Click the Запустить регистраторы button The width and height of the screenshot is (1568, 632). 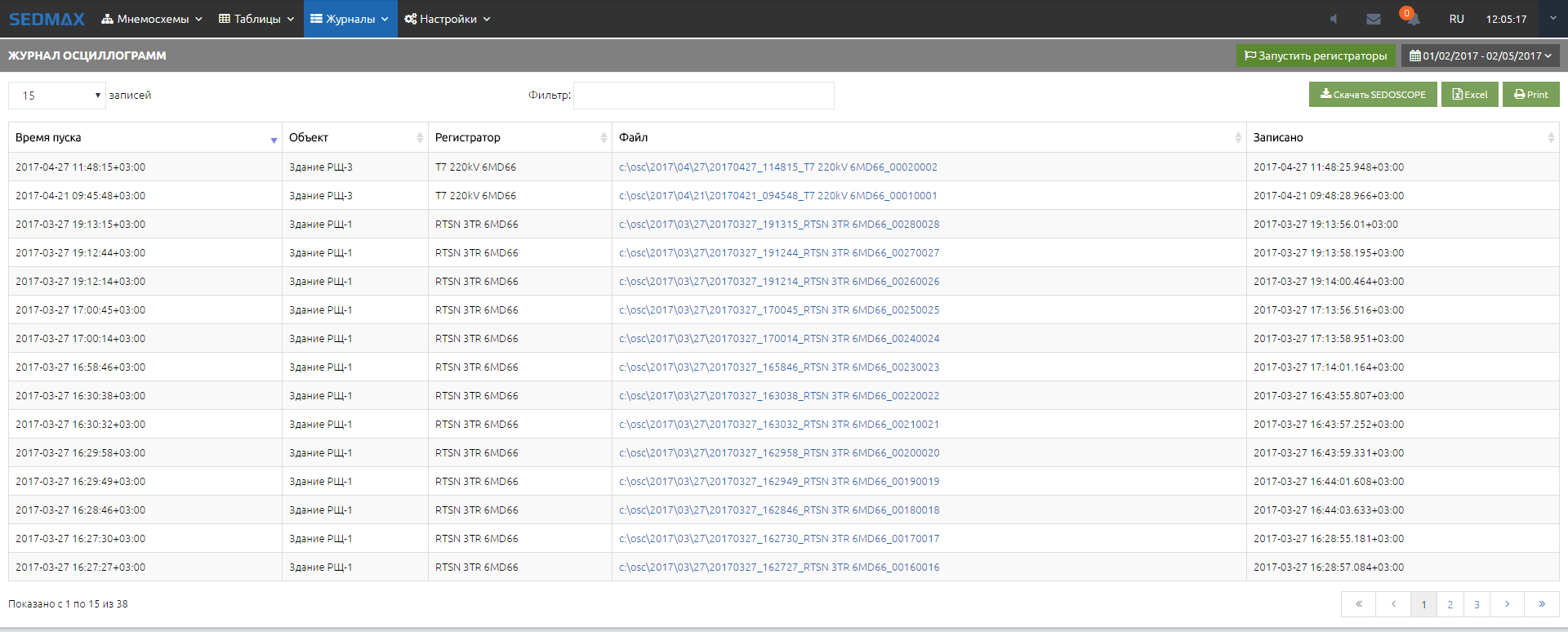click(x=1315, y=56)
